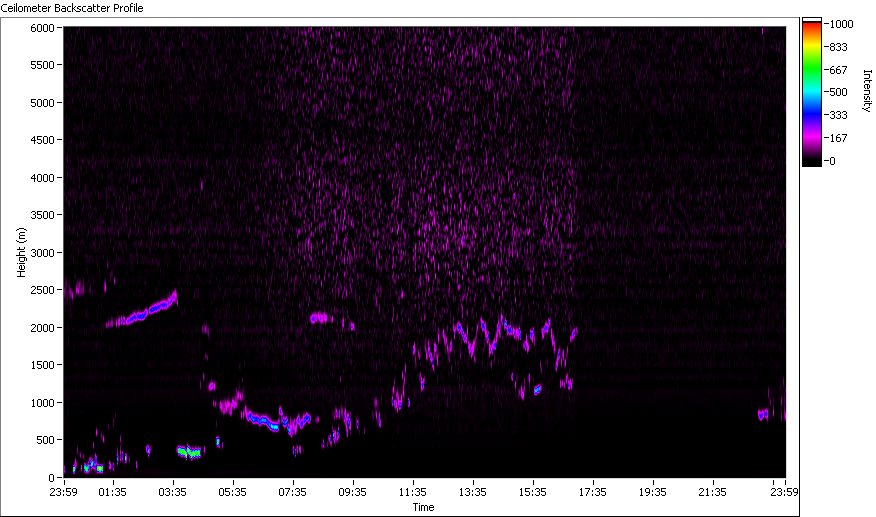Click the 0 height tick label
The height and width of the screenshot is (517, 876).
point(51,477)
